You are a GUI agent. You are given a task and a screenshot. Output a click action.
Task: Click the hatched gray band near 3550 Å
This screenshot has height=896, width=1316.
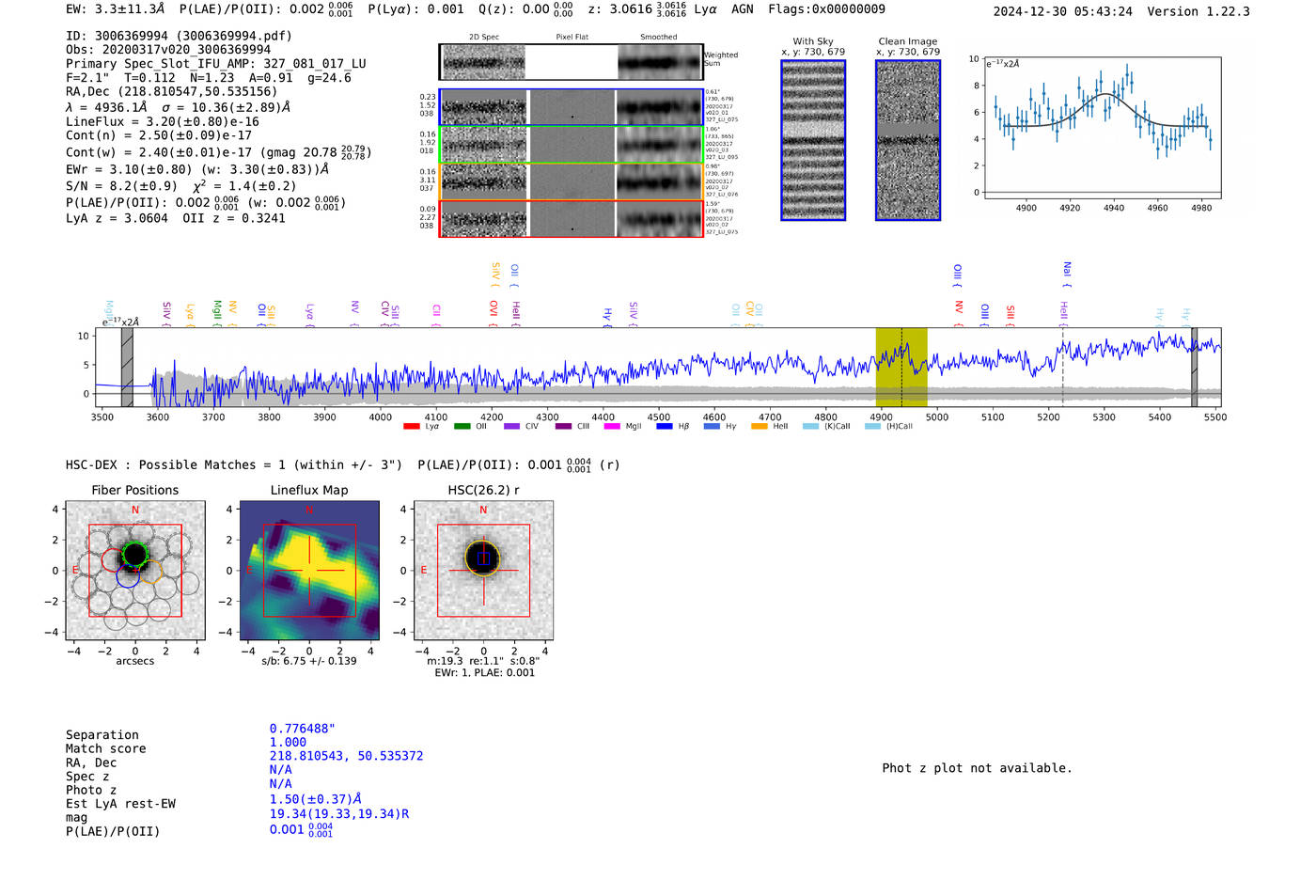coord(127,367)
